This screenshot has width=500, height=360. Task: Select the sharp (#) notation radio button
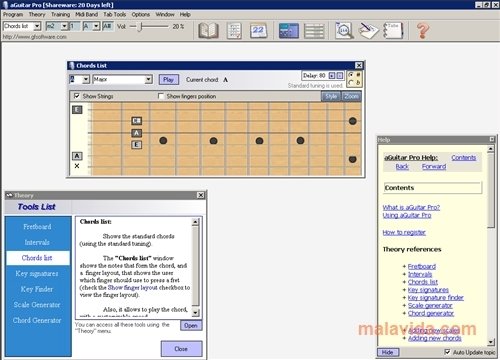point(351,75)
